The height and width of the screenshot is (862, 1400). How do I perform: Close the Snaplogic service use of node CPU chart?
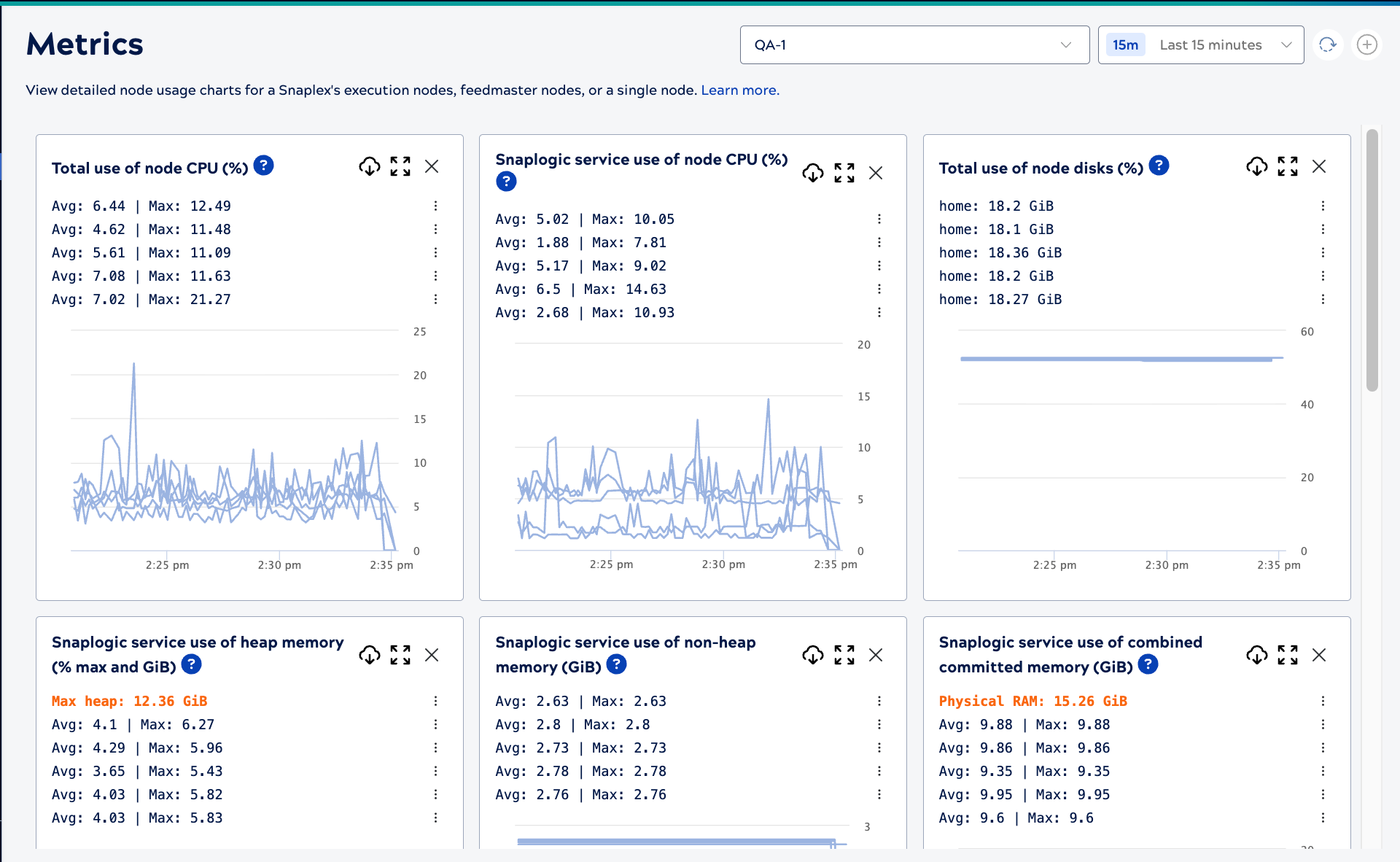click(x=876, y=173)
